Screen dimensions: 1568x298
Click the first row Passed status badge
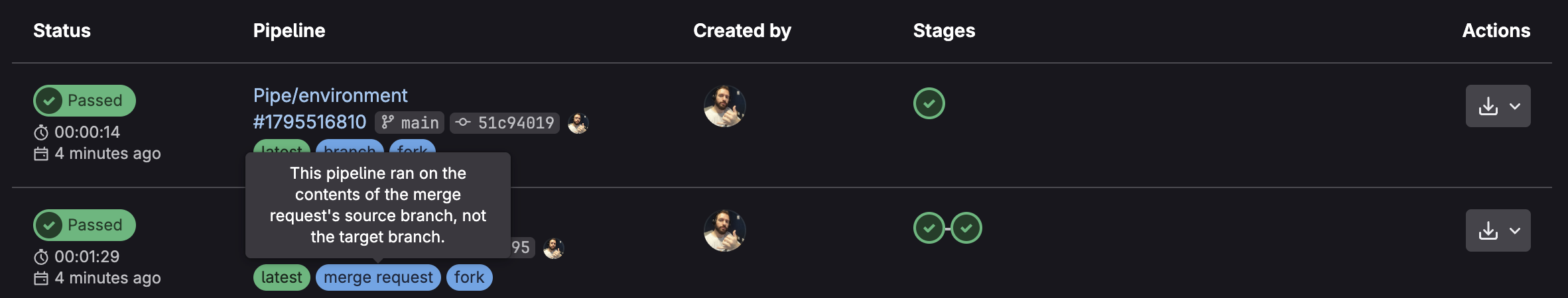84,101
